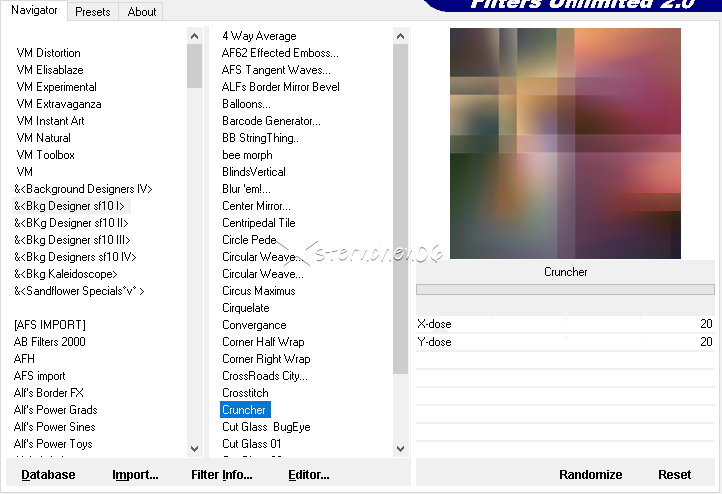Viewport: 722px width, 494px height.
Task: Choose &<Bkg Kaleidoscope> category
Action: pos(66,274)
